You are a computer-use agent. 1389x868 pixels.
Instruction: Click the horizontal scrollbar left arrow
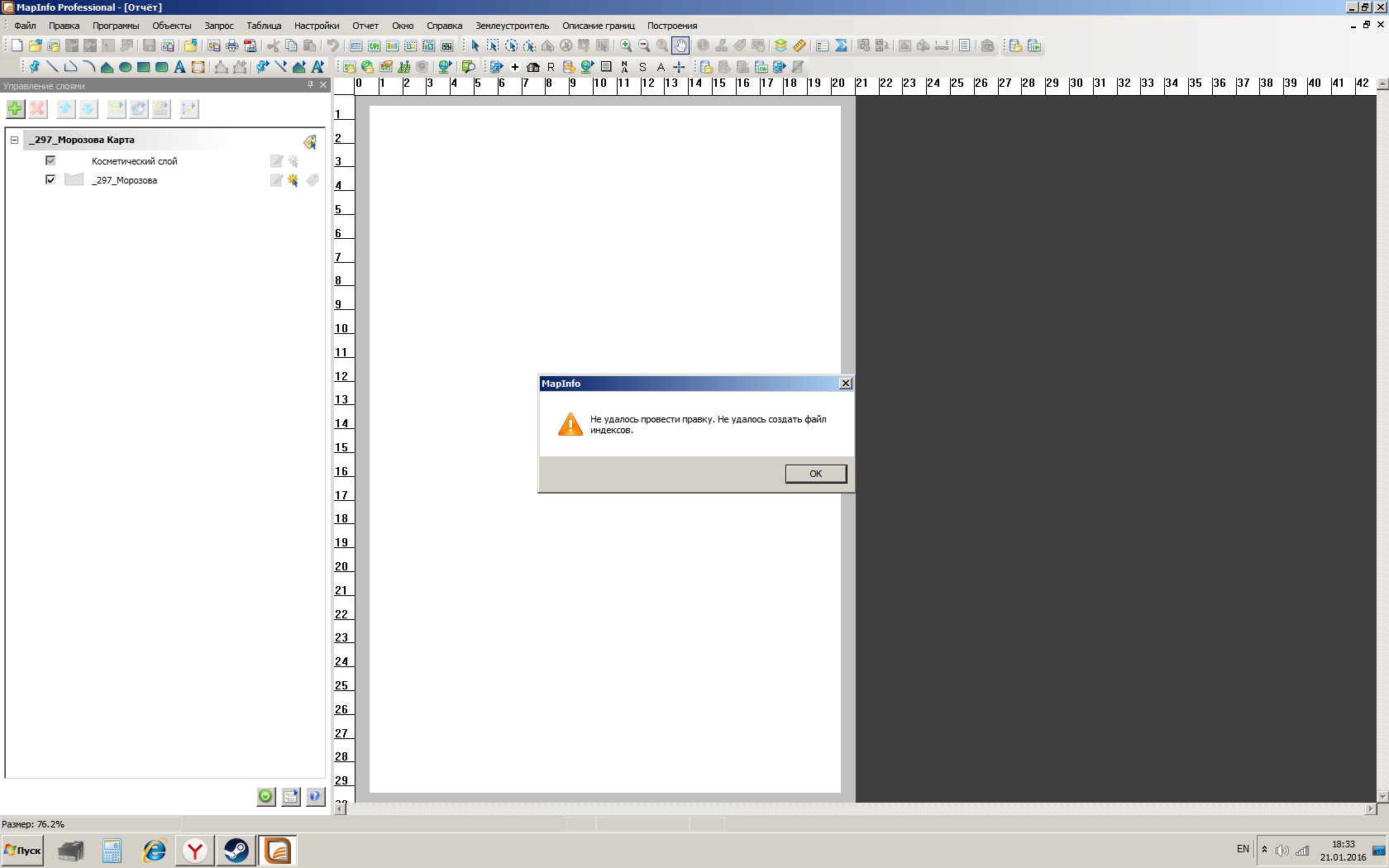pos(341,808)
